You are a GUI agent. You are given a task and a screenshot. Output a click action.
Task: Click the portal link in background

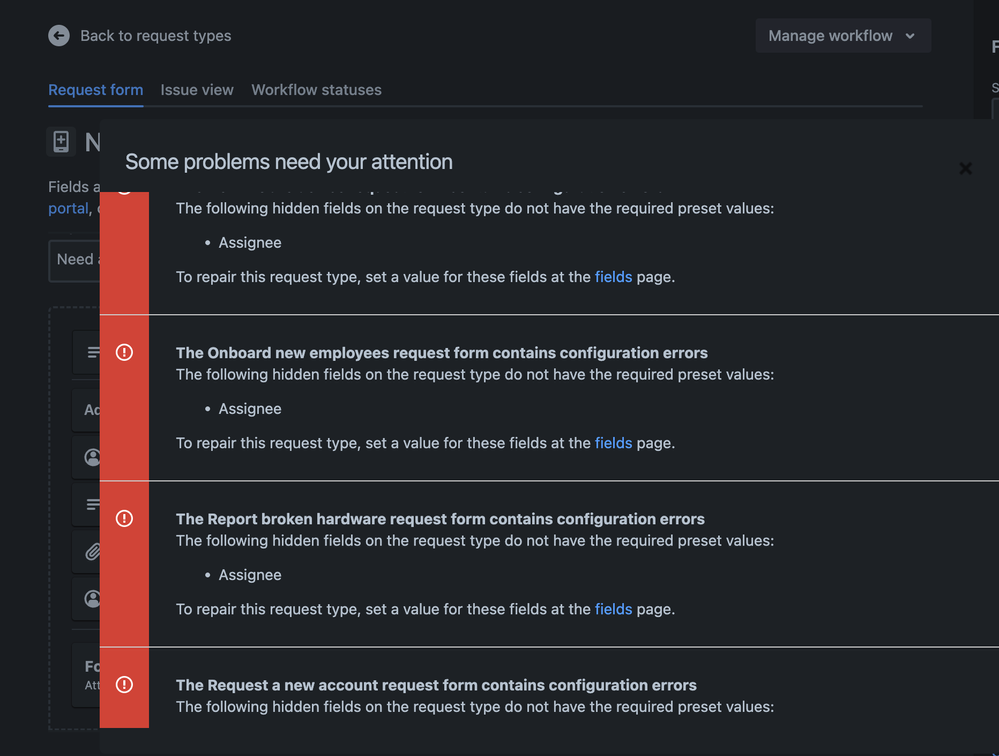(x=68, y=208)
